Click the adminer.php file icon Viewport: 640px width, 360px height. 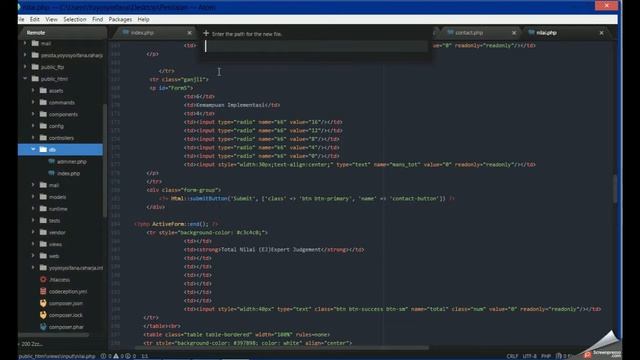[x=51, y=162]
